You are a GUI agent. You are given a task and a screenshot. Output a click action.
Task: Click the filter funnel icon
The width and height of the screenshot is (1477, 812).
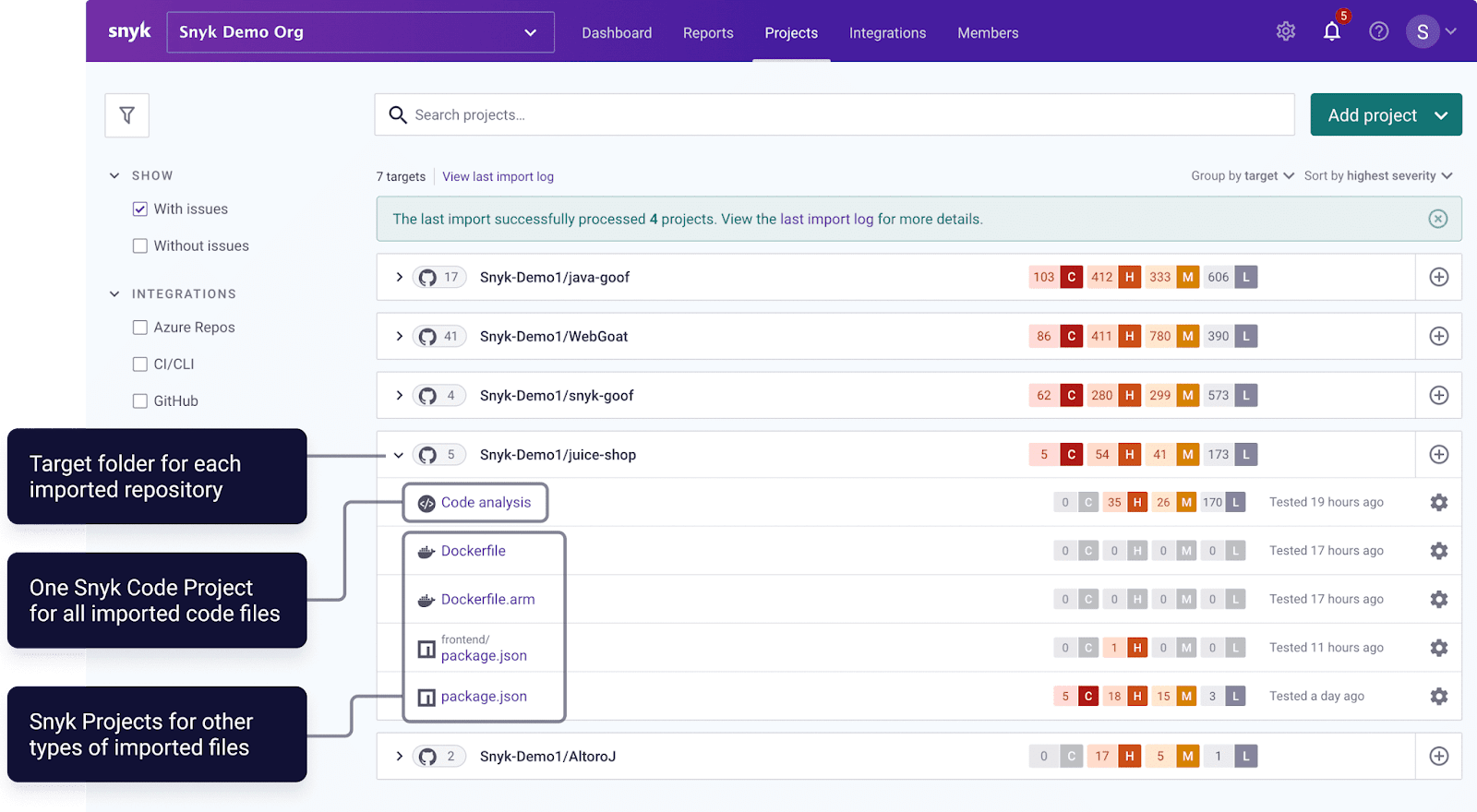[127, 115]
